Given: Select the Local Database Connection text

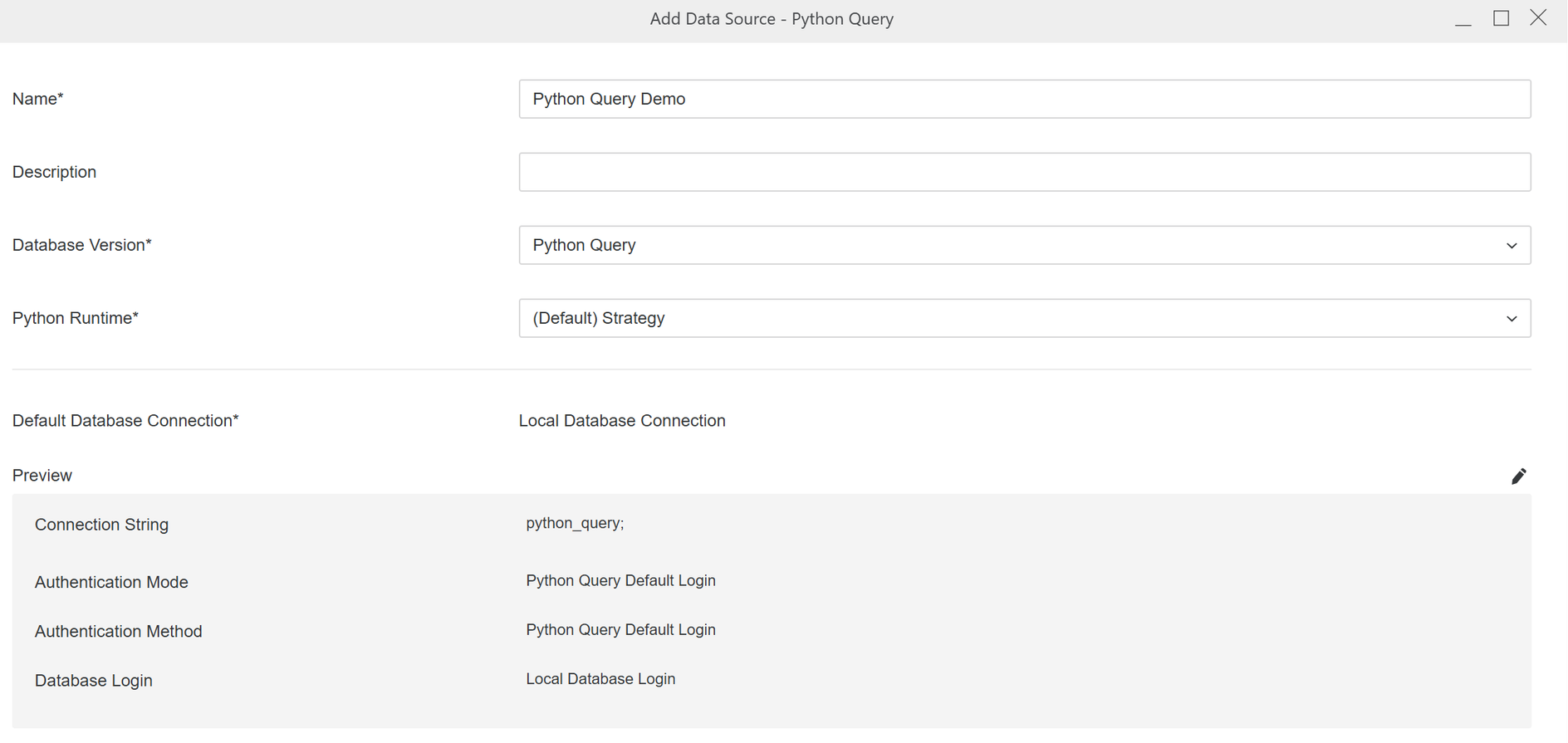Looking at the screenshot, I should (621, 421).
